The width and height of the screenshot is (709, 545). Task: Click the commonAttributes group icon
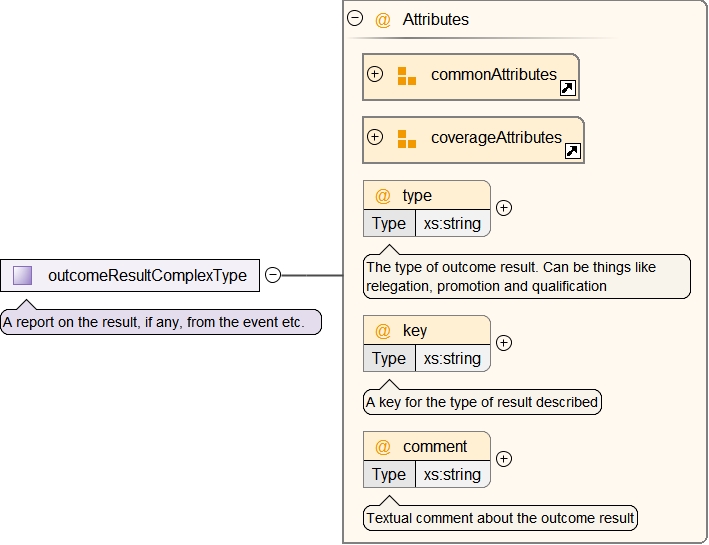406,76
